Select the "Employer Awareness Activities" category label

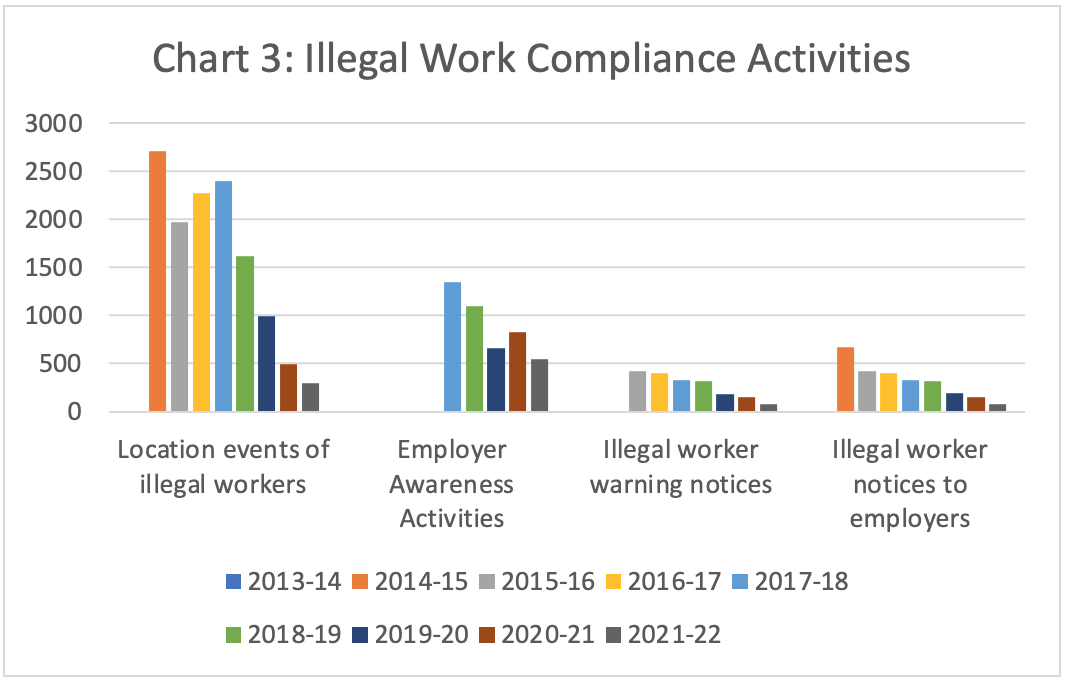[452, 484]
